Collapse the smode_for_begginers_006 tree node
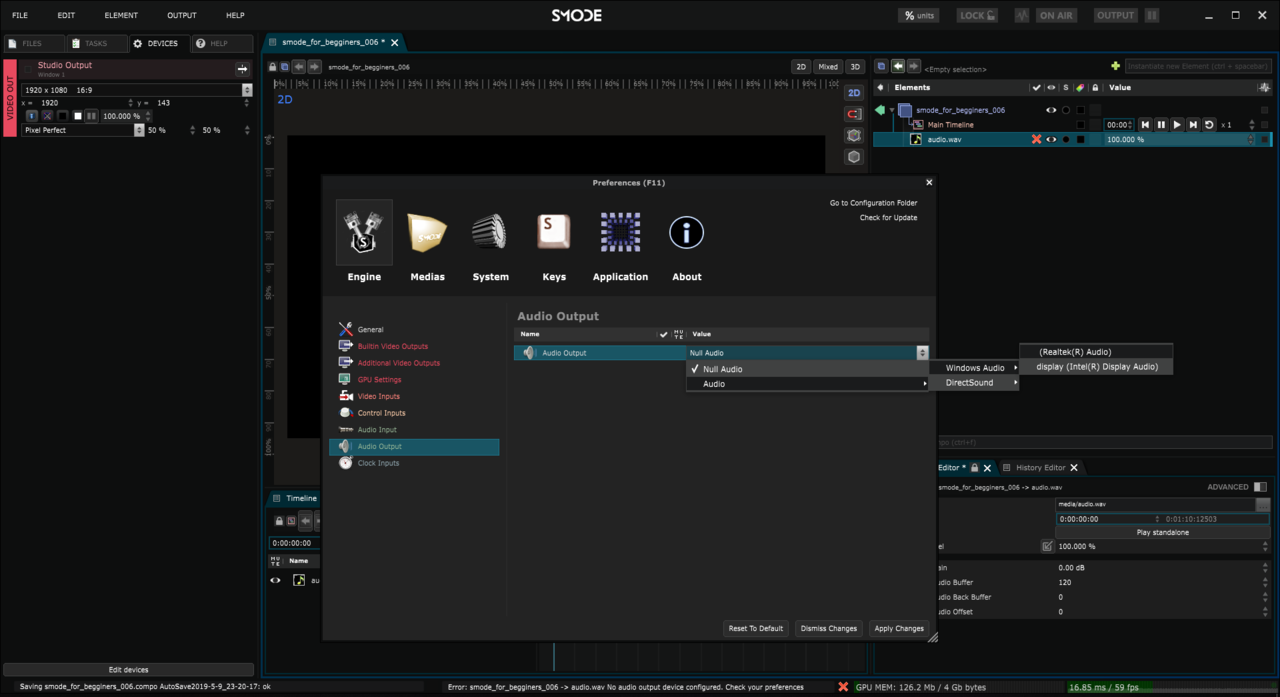The height and width of the screenshot is (697, 1280). 892,110
